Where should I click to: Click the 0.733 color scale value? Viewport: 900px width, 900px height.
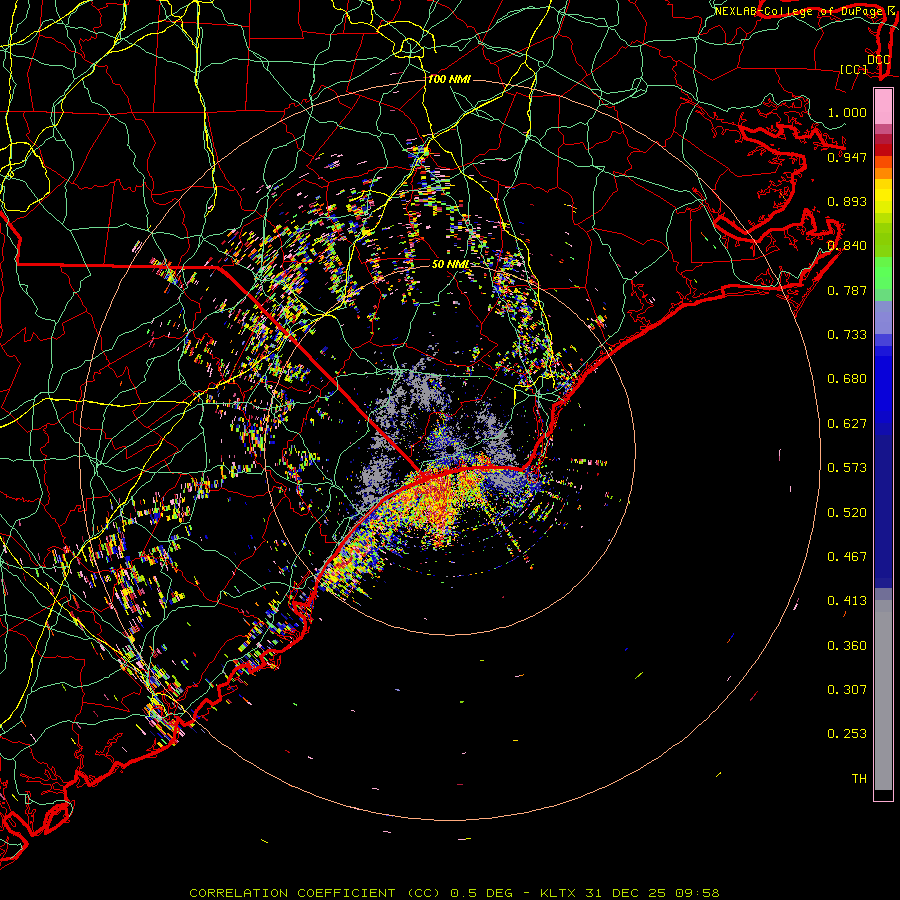[x=847, y=335]
